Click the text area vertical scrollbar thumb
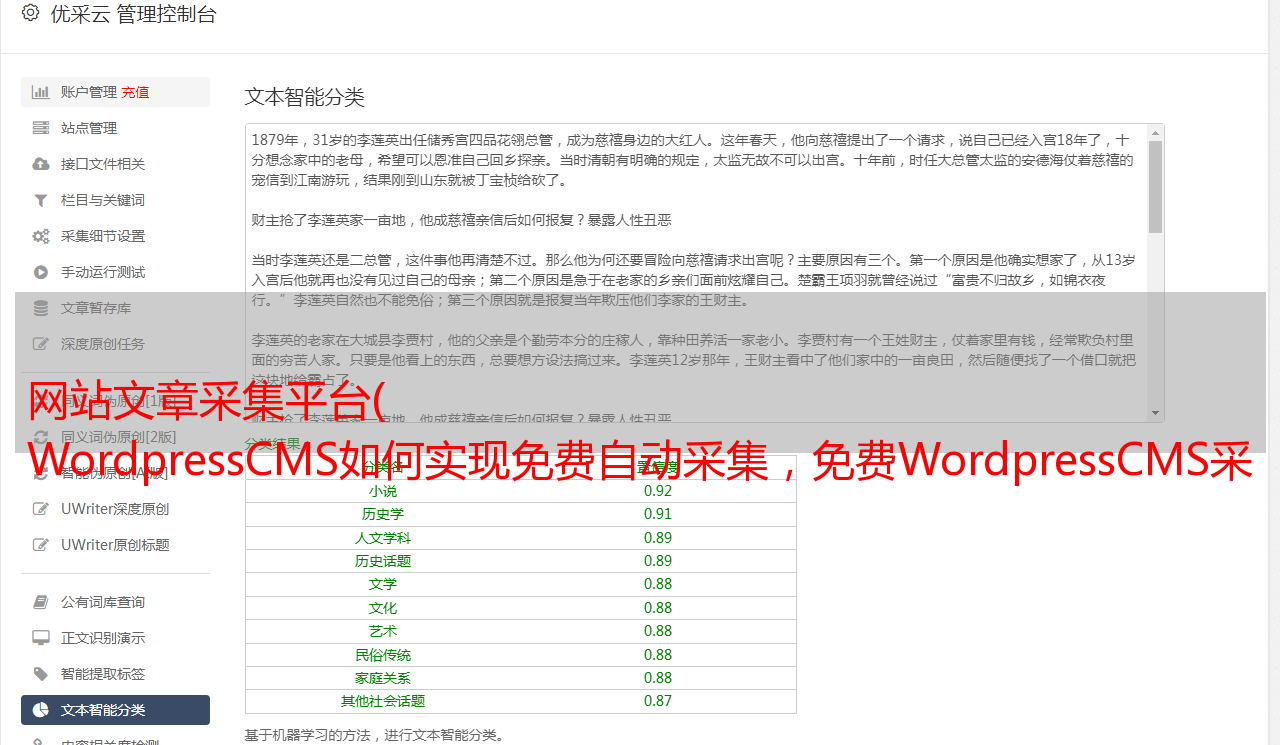 [x=1156, y=187]
